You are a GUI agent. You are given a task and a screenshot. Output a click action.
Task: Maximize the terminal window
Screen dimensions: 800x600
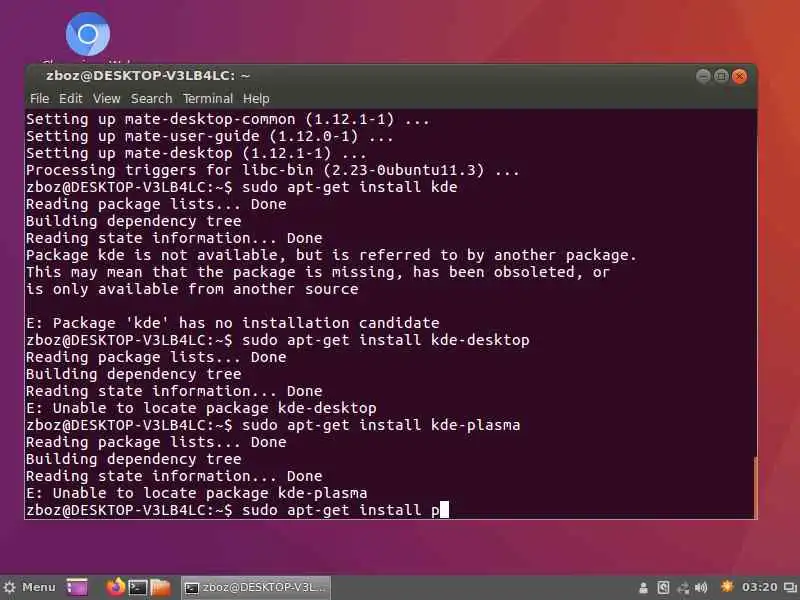(721, 77)
